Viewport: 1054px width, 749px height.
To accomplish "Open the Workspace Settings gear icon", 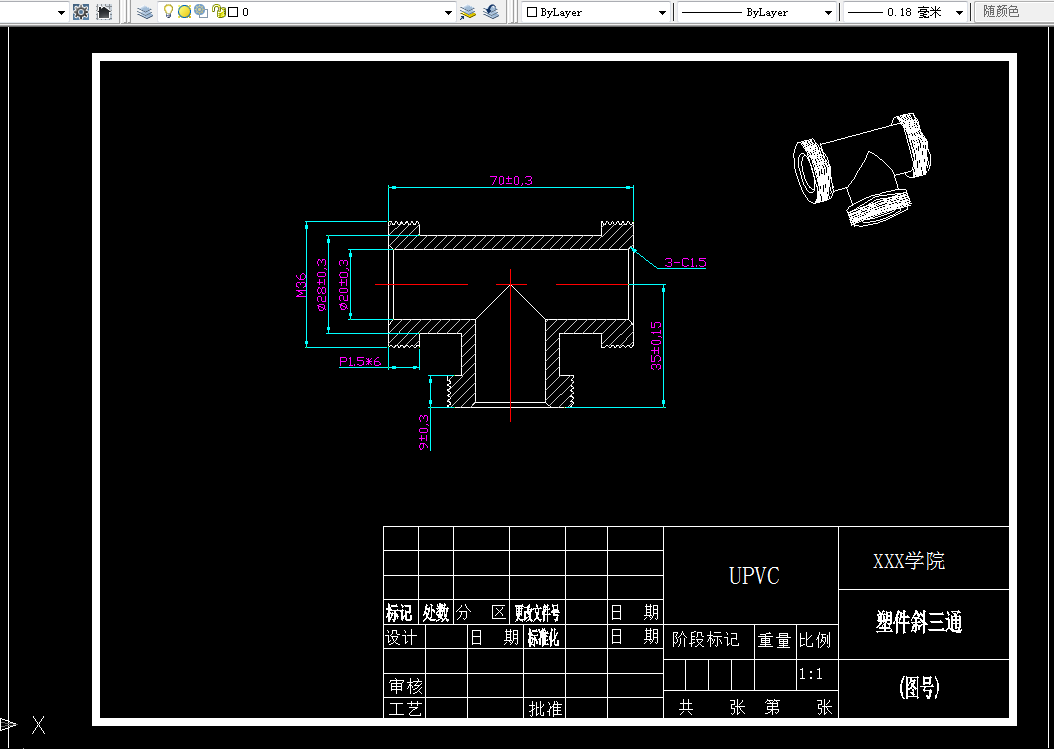I will point(81,11).
